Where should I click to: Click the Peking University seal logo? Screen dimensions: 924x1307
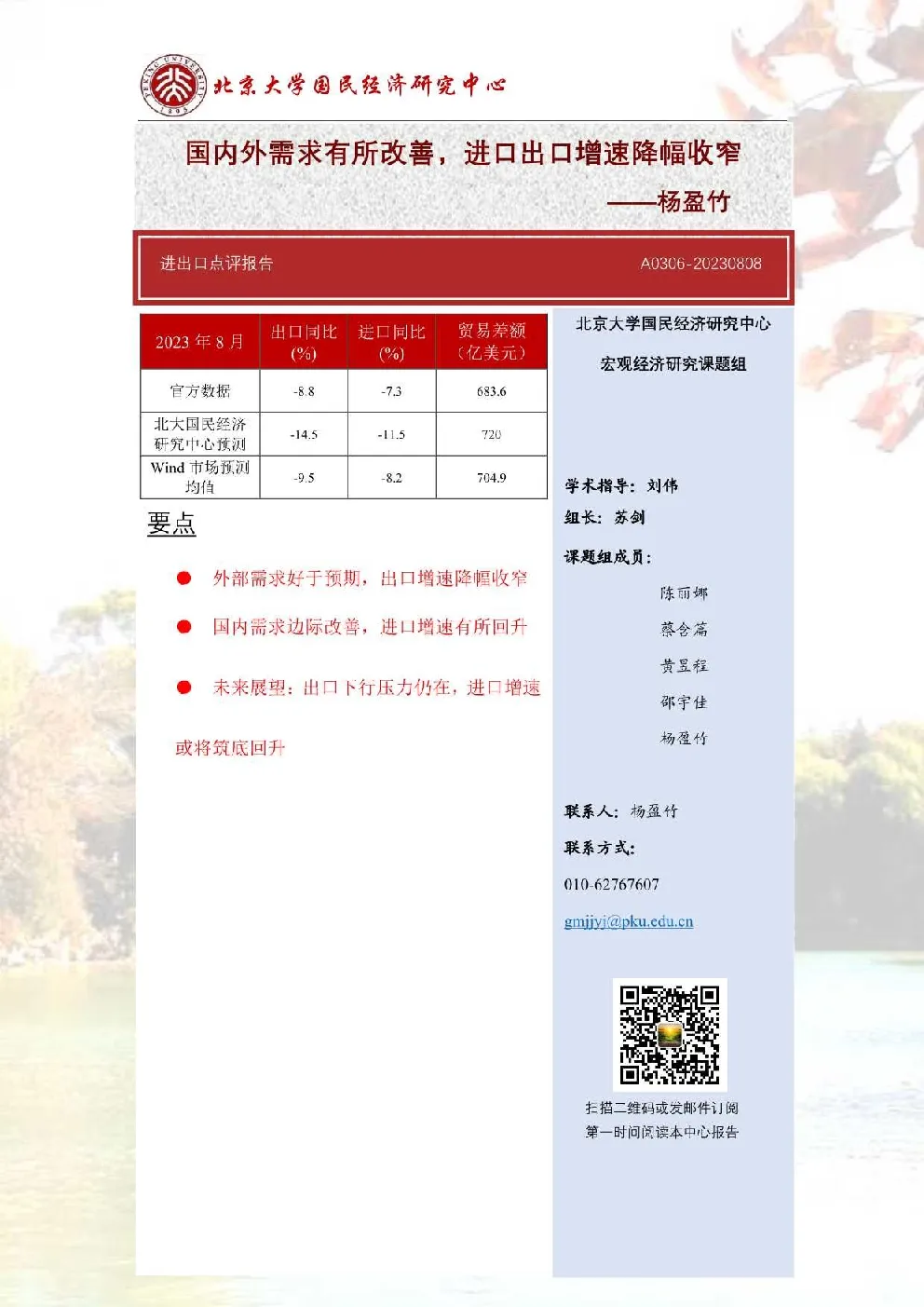click(173, 85)
